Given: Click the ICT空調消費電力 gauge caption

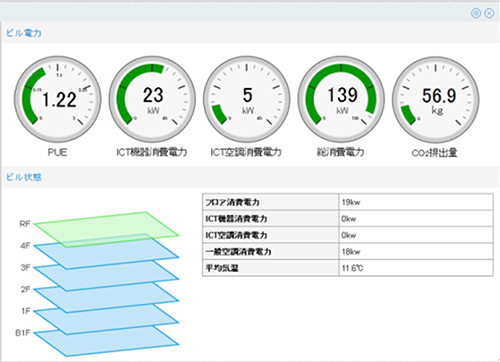Looking at the screenshot, I should pyautogui.click(x=246, y=152).
